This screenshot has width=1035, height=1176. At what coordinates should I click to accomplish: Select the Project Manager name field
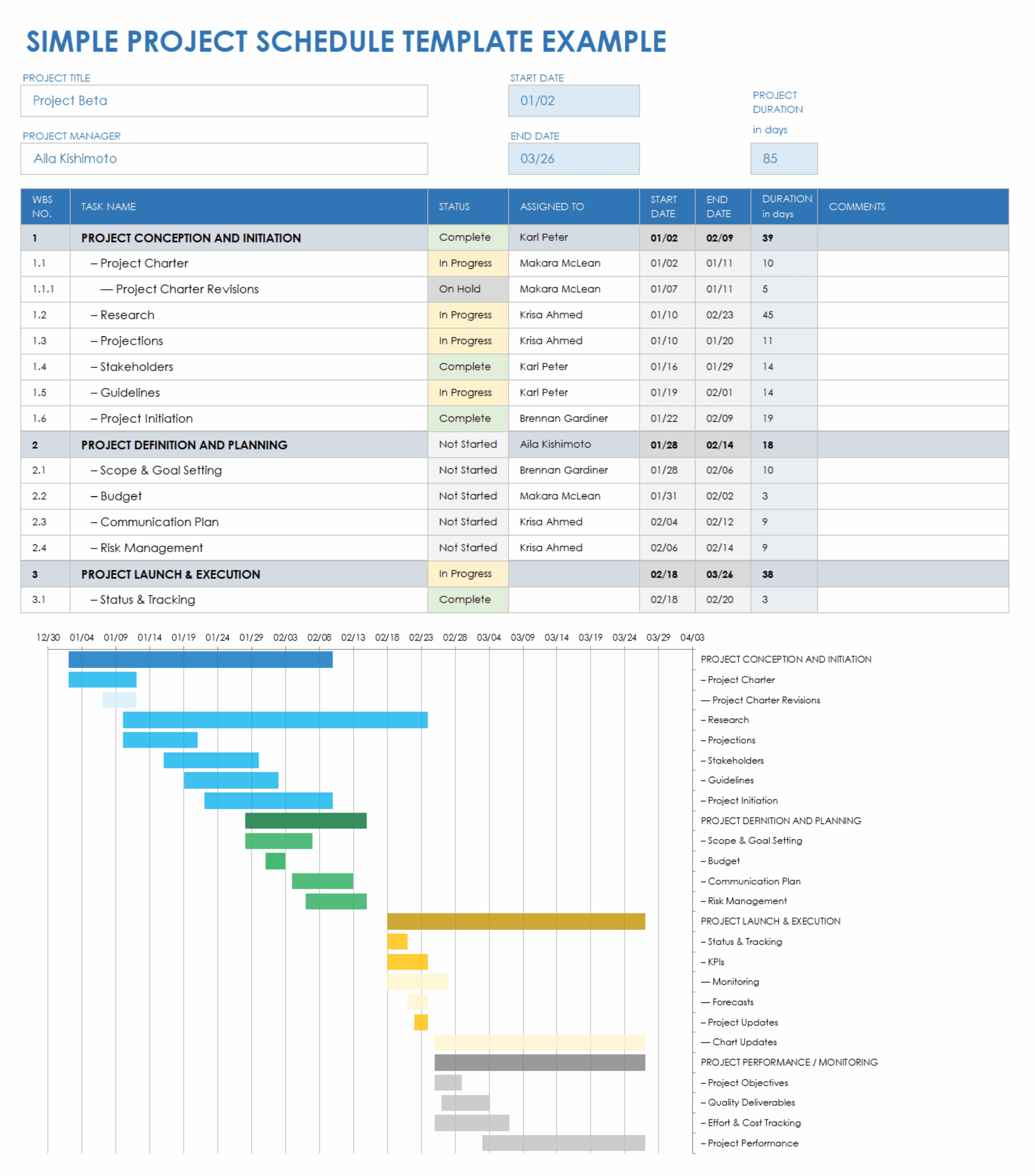224,159
